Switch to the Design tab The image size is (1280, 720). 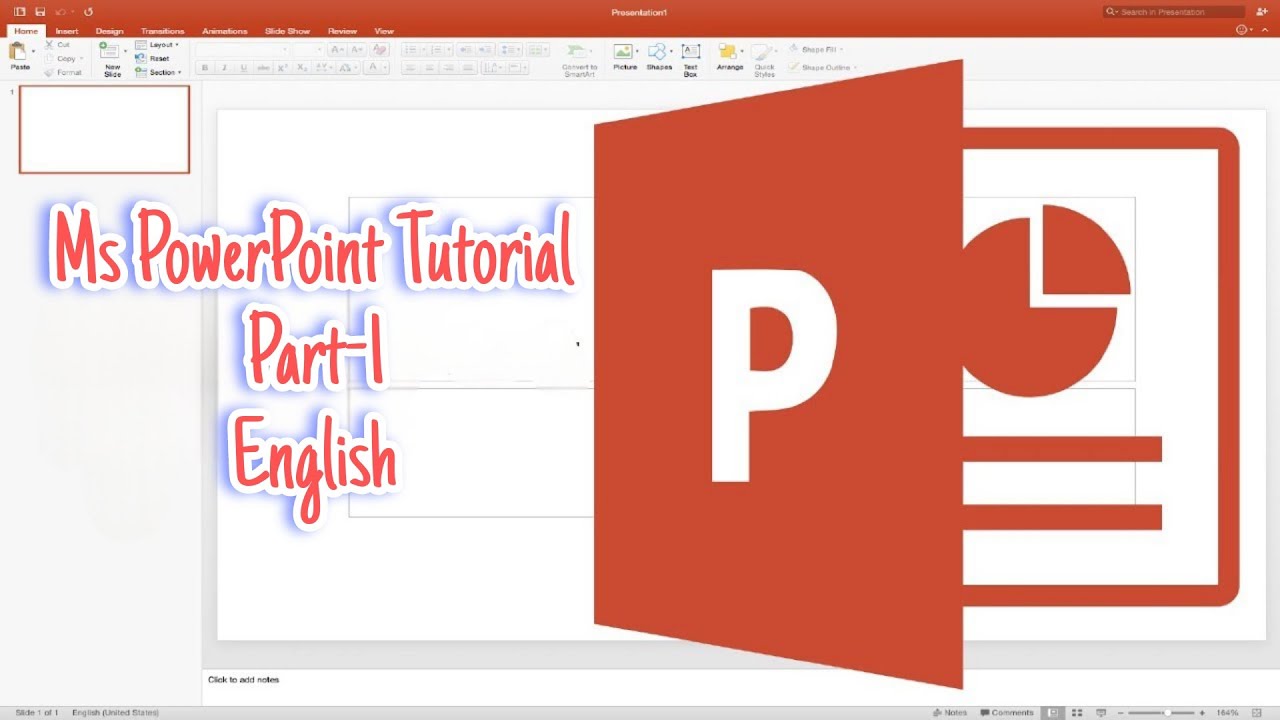(x=110, y=31)
